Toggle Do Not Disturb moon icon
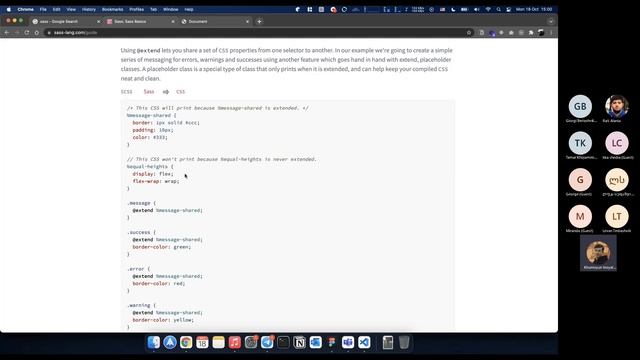640x360 pixels. point(453,9)
